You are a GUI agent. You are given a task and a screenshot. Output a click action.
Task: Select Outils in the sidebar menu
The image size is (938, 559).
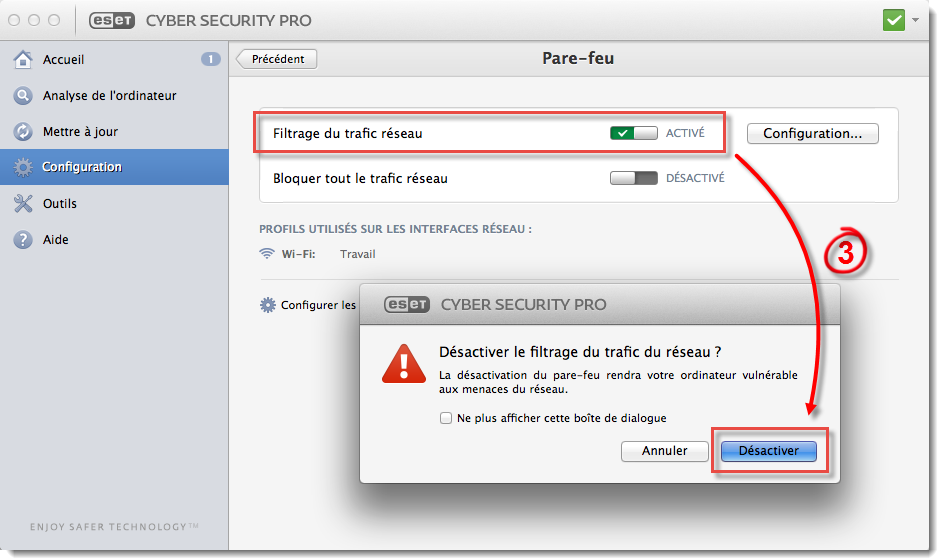[60, 204]
